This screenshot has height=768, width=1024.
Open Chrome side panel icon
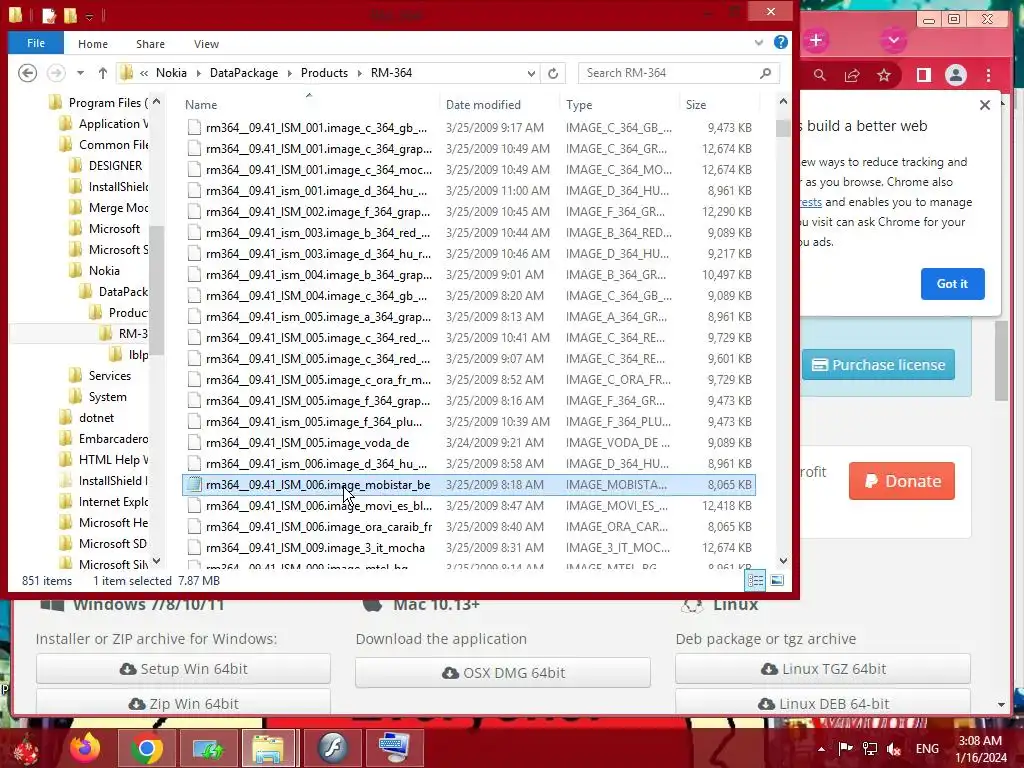click(x=923, y=75)
